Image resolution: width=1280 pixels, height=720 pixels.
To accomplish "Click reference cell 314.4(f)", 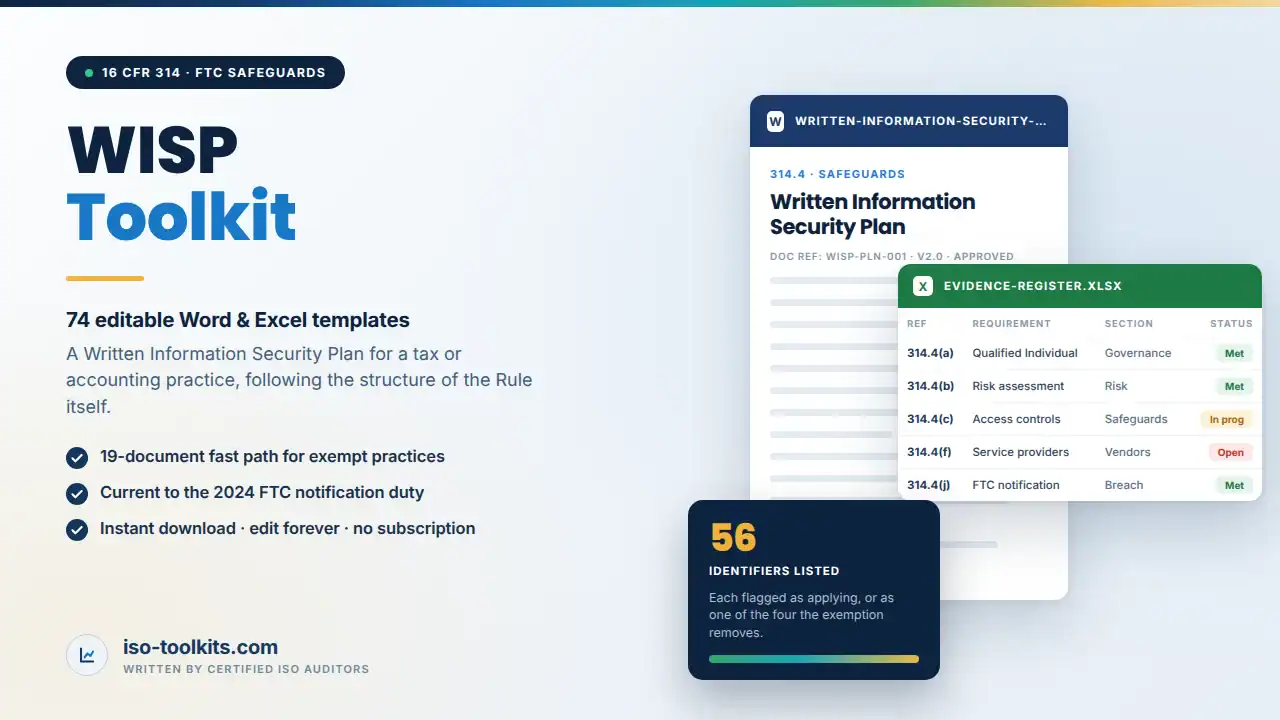I will click(x=929, y=452).
